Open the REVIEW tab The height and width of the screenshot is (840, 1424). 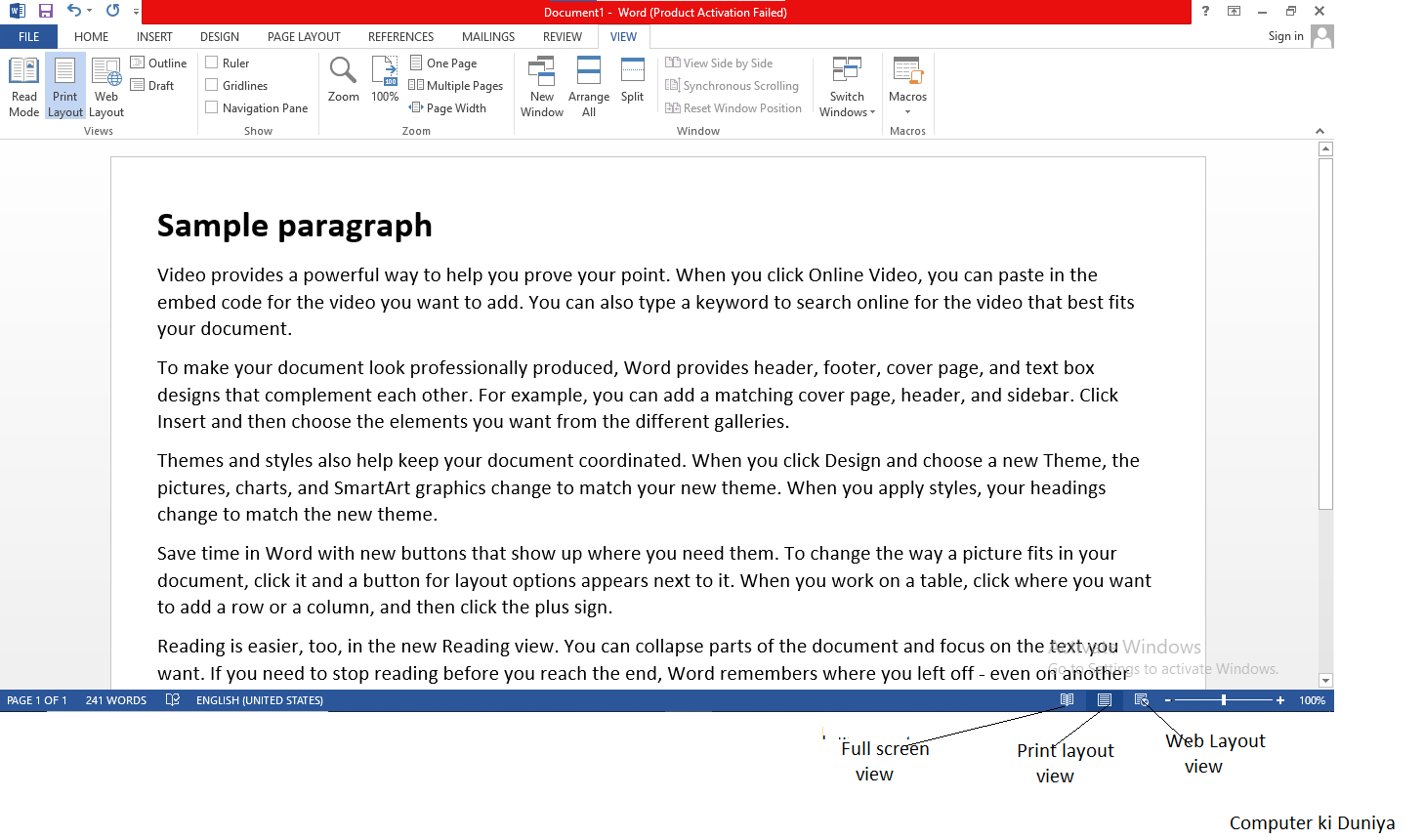click(563, 36)
